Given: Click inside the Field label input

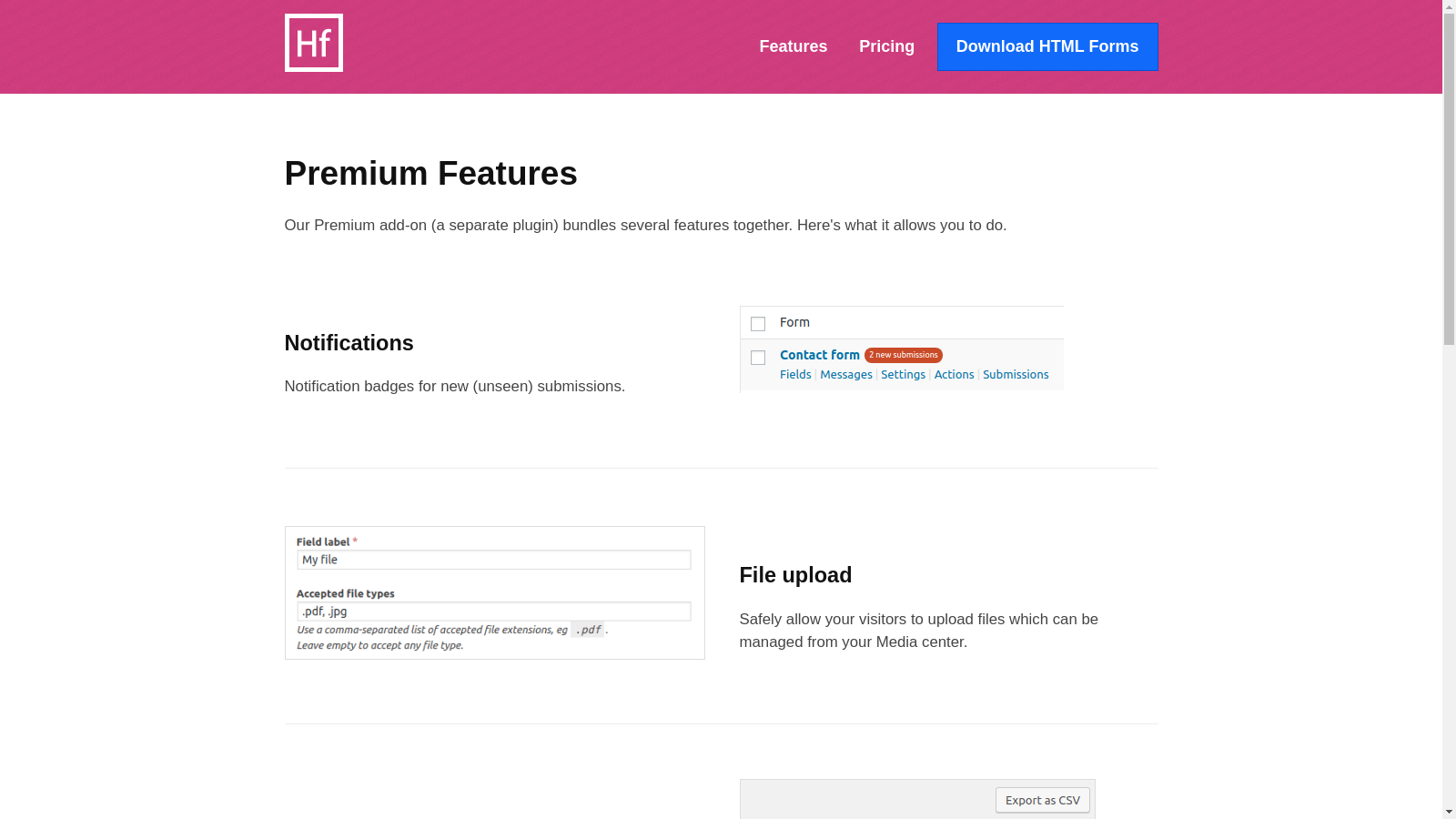Looking at the screenshot, I should (494, 560).
